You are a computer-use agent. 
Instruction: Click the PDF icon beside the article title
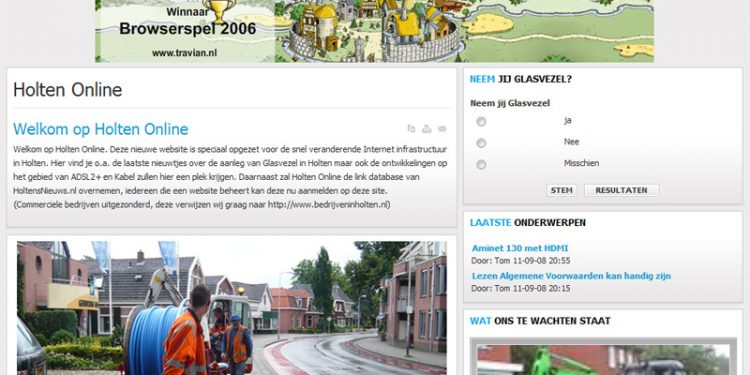tap(411, 128)
